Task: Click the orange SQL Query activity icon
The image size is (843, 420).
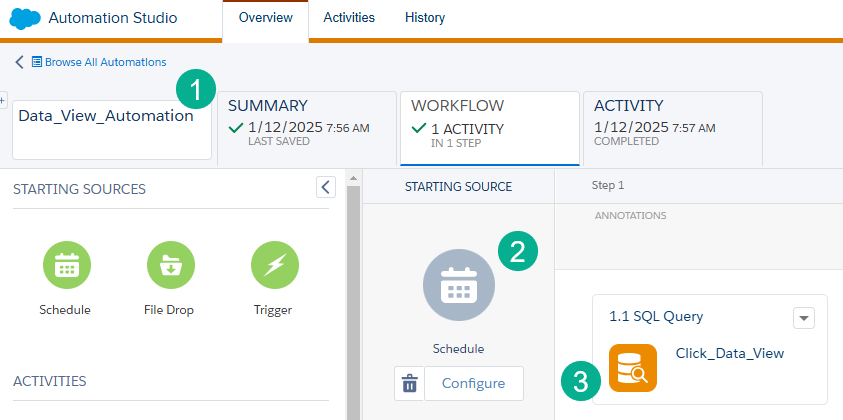Action: click(633, 368)
